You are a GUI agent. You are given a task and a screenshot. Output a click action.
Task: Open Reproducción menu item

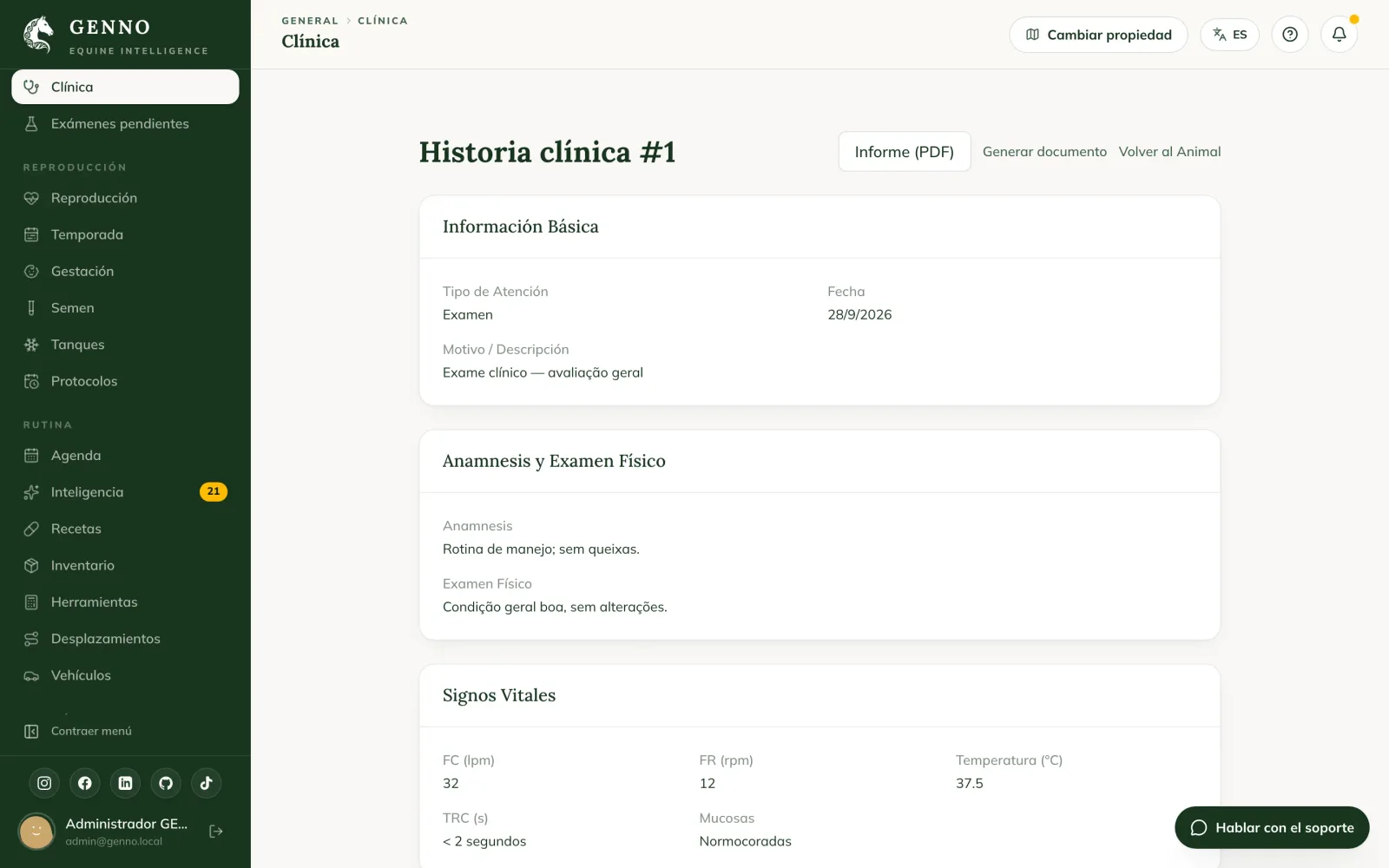pos(125,198)
